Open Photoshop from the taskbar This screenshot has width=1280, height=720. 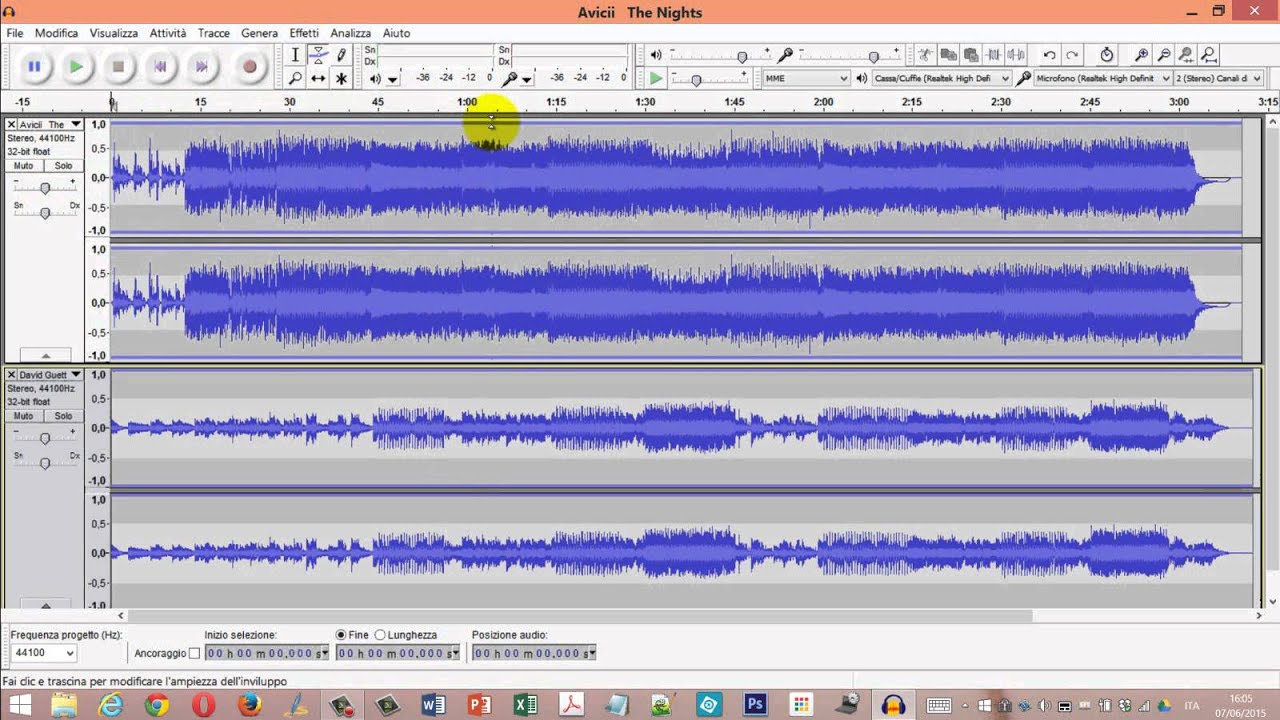tap(755, 705)
